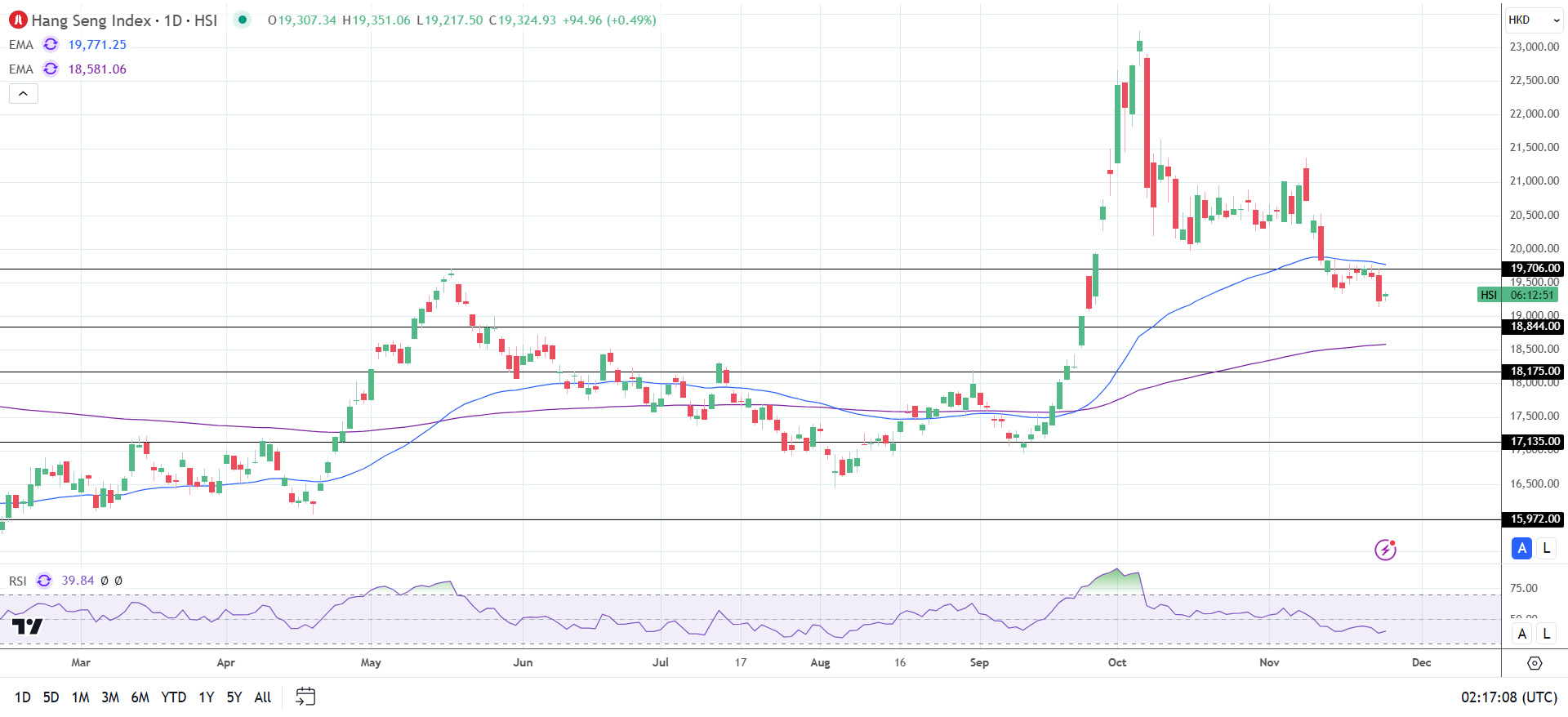
Task: Collapse the indicator legend with the chevron
Action: pos(24,94)
